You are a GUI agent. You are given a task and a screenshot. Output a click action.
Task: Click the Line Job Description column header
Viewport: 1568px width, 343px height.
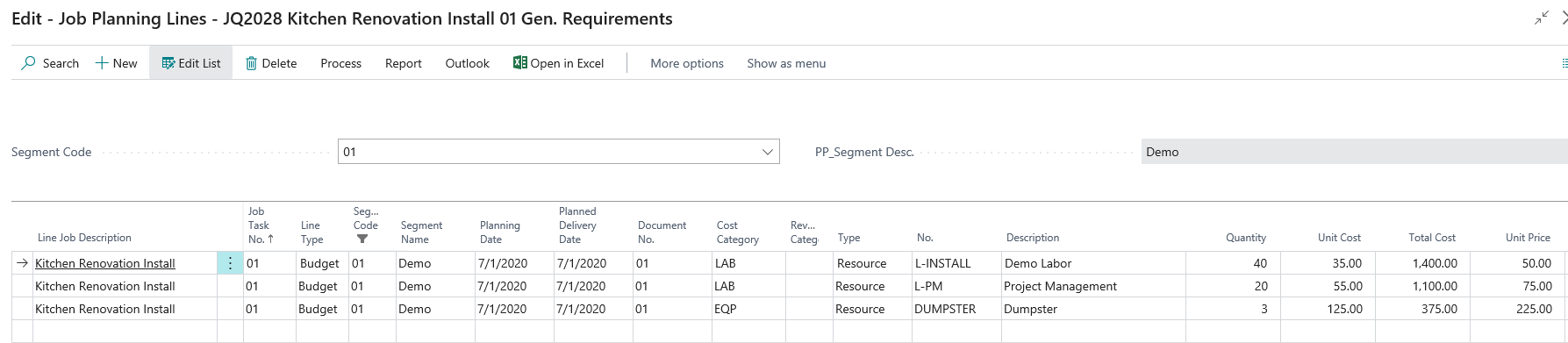84,238
